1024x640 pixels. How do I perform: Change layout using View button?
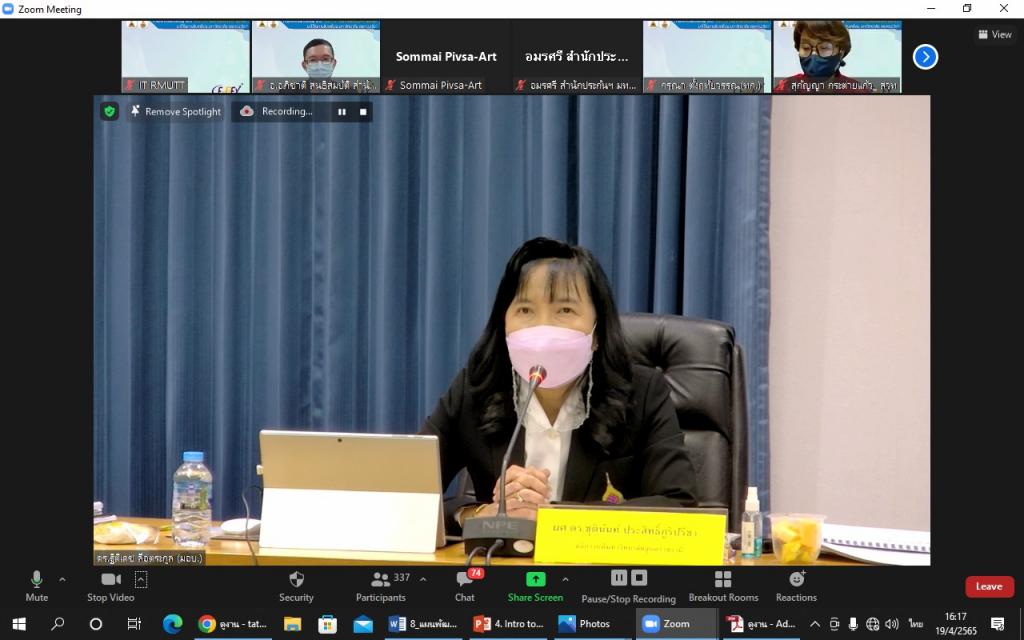pos(995,35)
